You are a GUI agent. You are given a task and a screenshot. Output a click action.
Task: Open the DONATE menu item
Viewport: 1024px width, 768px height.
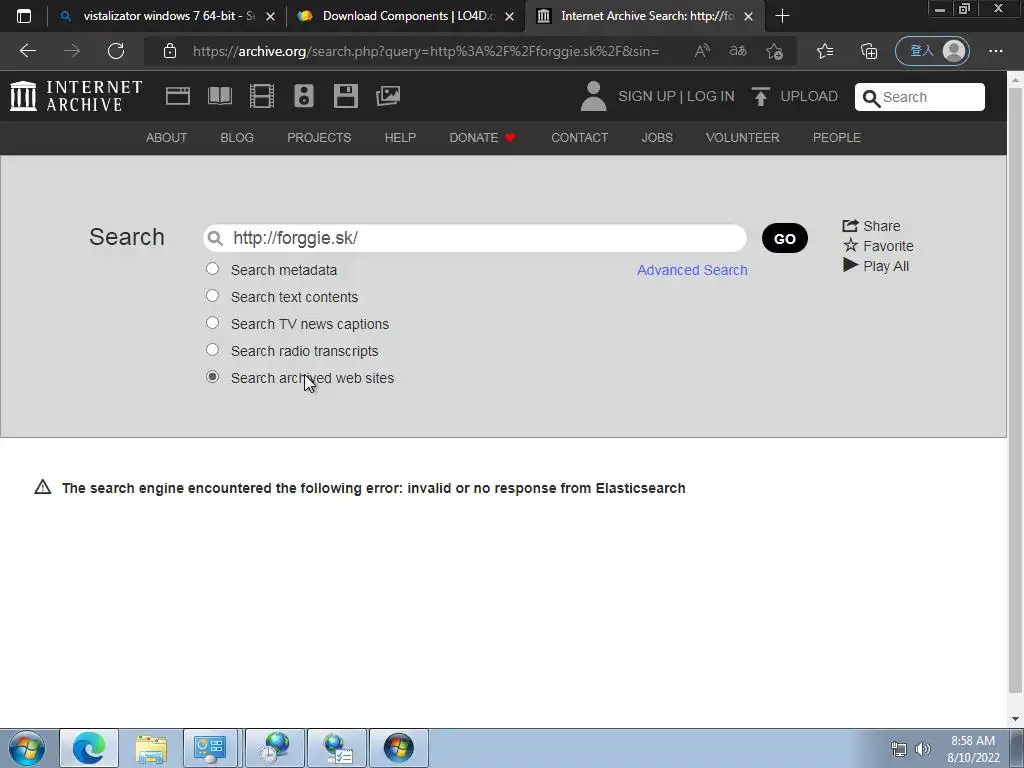482,138
